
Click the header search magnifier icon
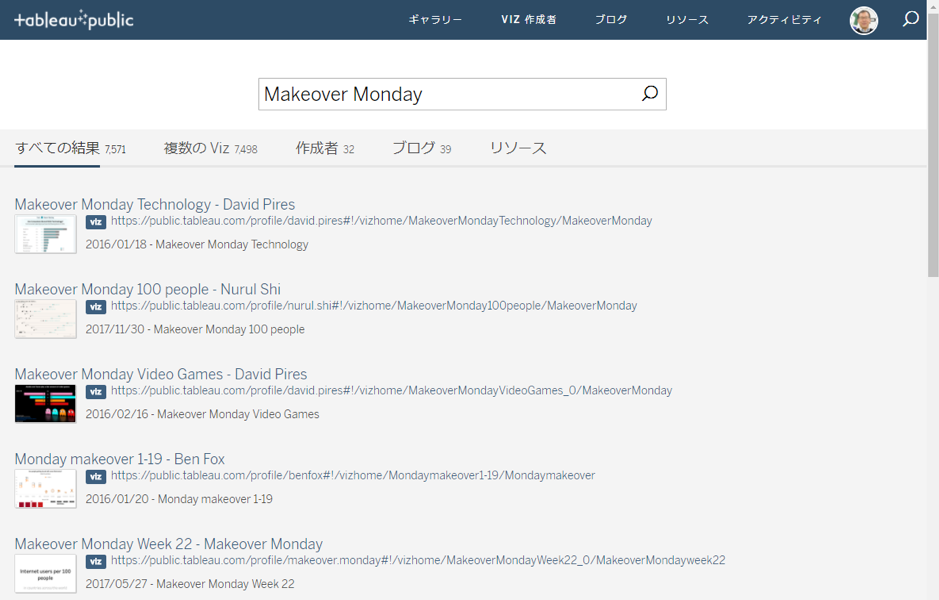[x=910, y=19]
